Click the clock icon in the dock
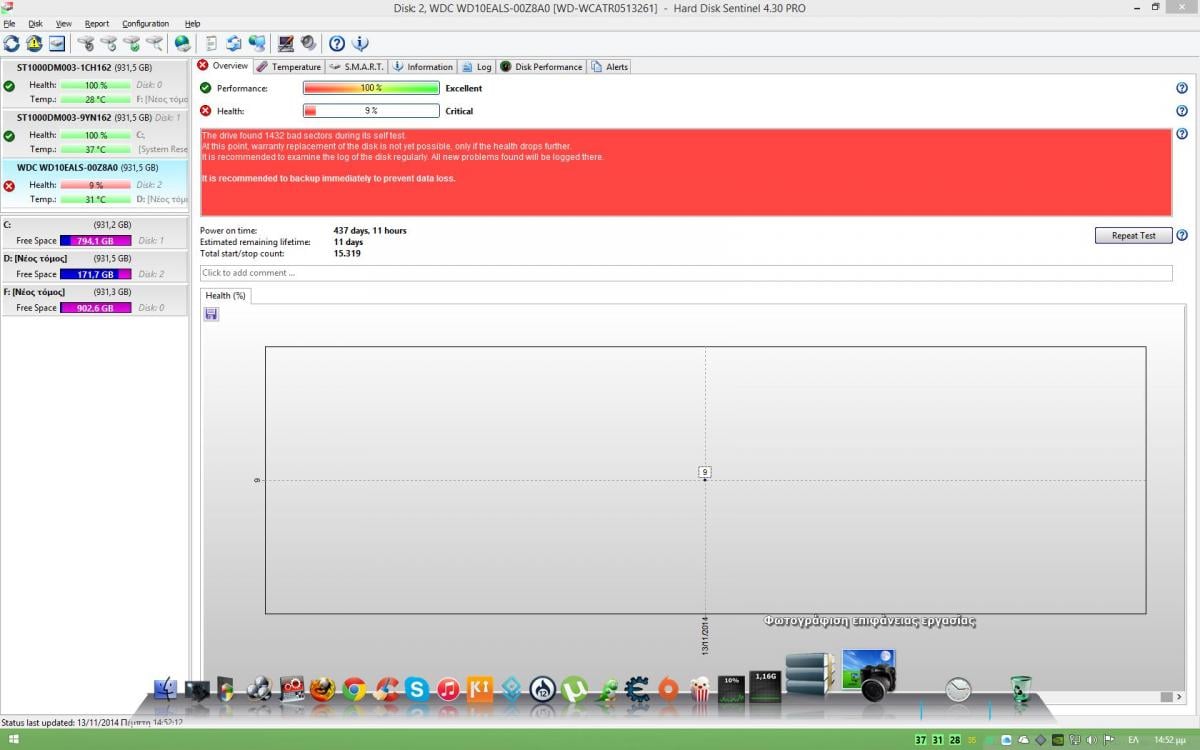 coord(958,689)
